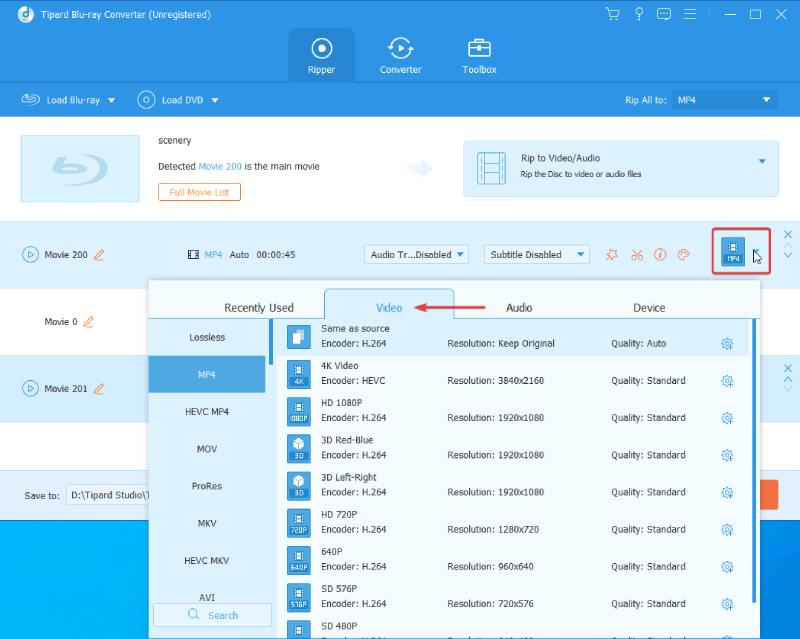Open the feedback chat icon
The height and width of the screenshot is (639, 800).
pyautogui.click(x=664, y=14)
